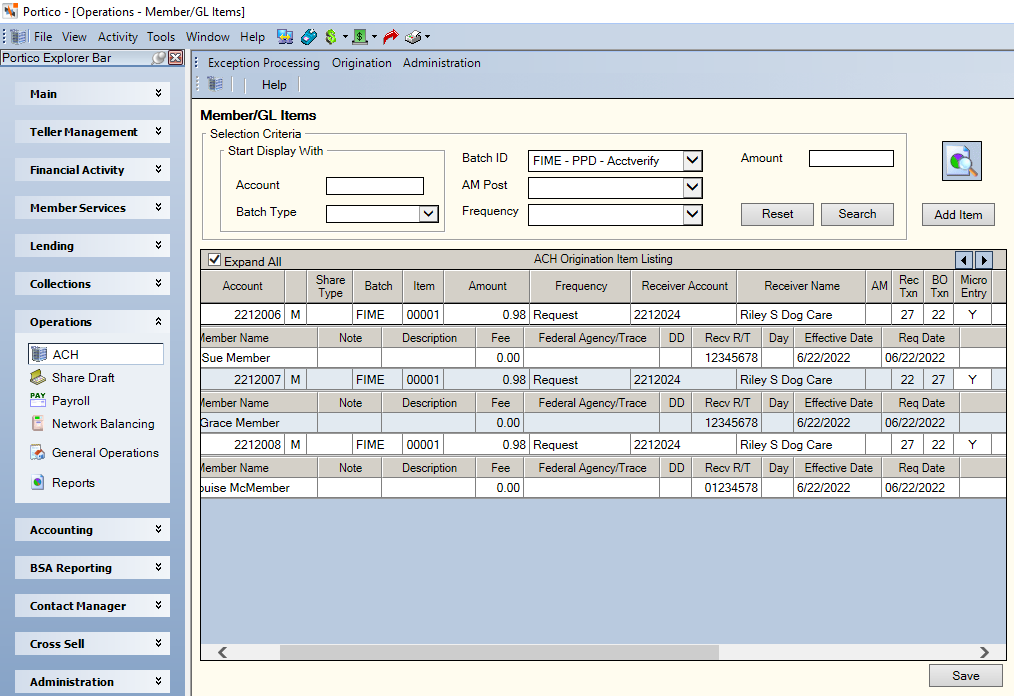The width and height of the screenshot is (1014, 696).
Task: Close the Portico Explorer Bar
Action: (175, 58)
